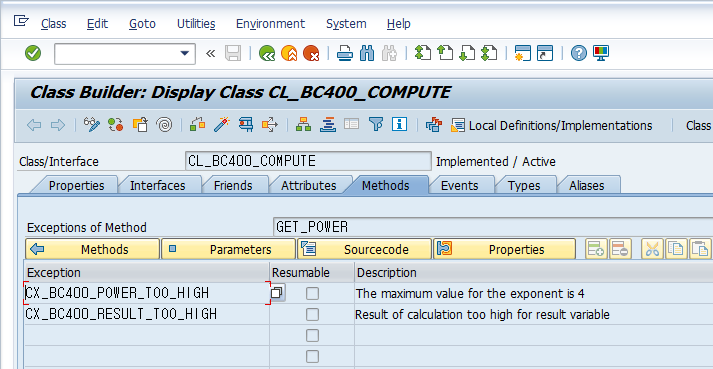Image resolution: width=713 pixels, height=369 pixels.
Task: Switch to the Events tab
Action: pyautogui.click(x=459, y=186)
